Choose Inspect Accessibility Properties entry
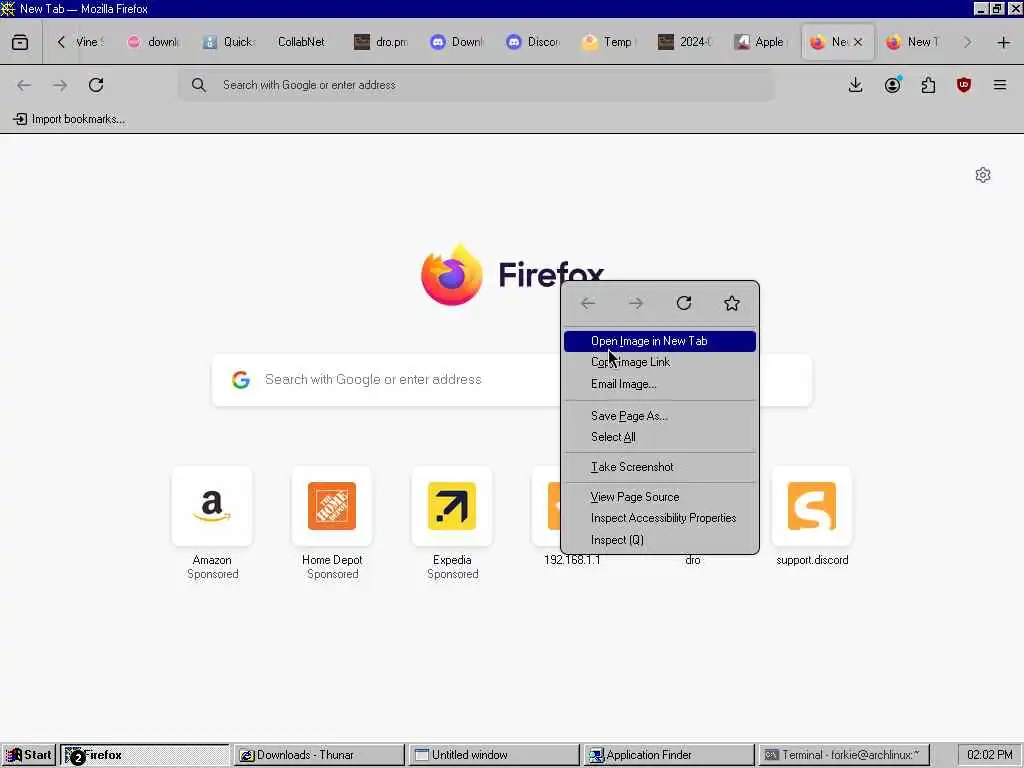This screenshot has width=1024, height=768. tap(660, 518)
